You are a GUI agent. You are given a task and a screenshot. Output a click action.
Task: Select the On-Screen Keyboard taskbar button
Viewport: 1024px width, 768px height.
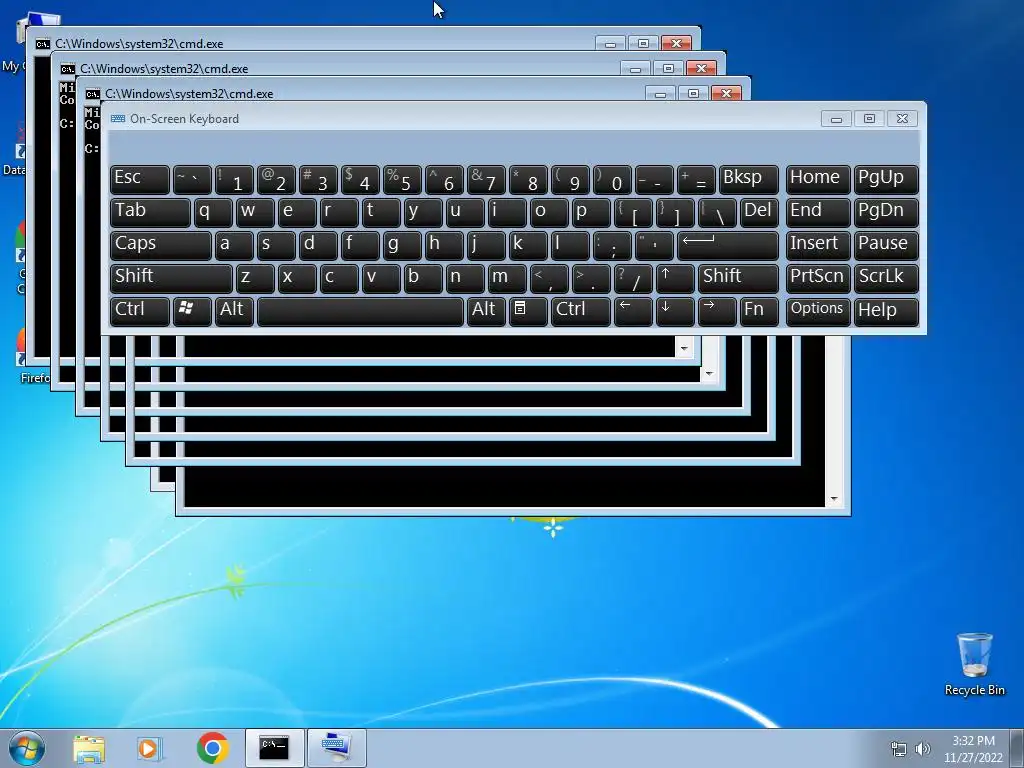(336, 748)
